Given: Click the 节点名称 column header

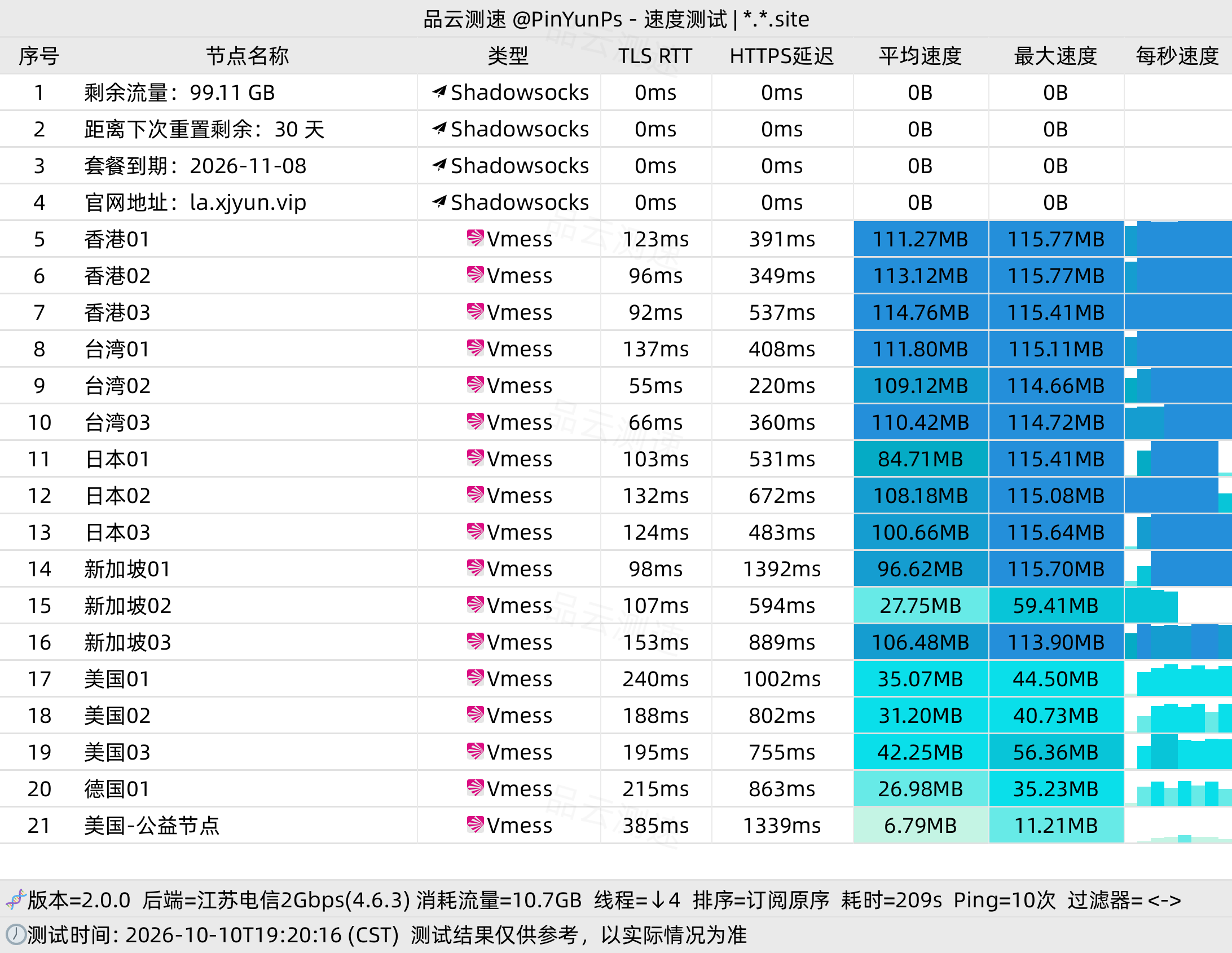Looking at the screenshot, I should tap(247, 56).
